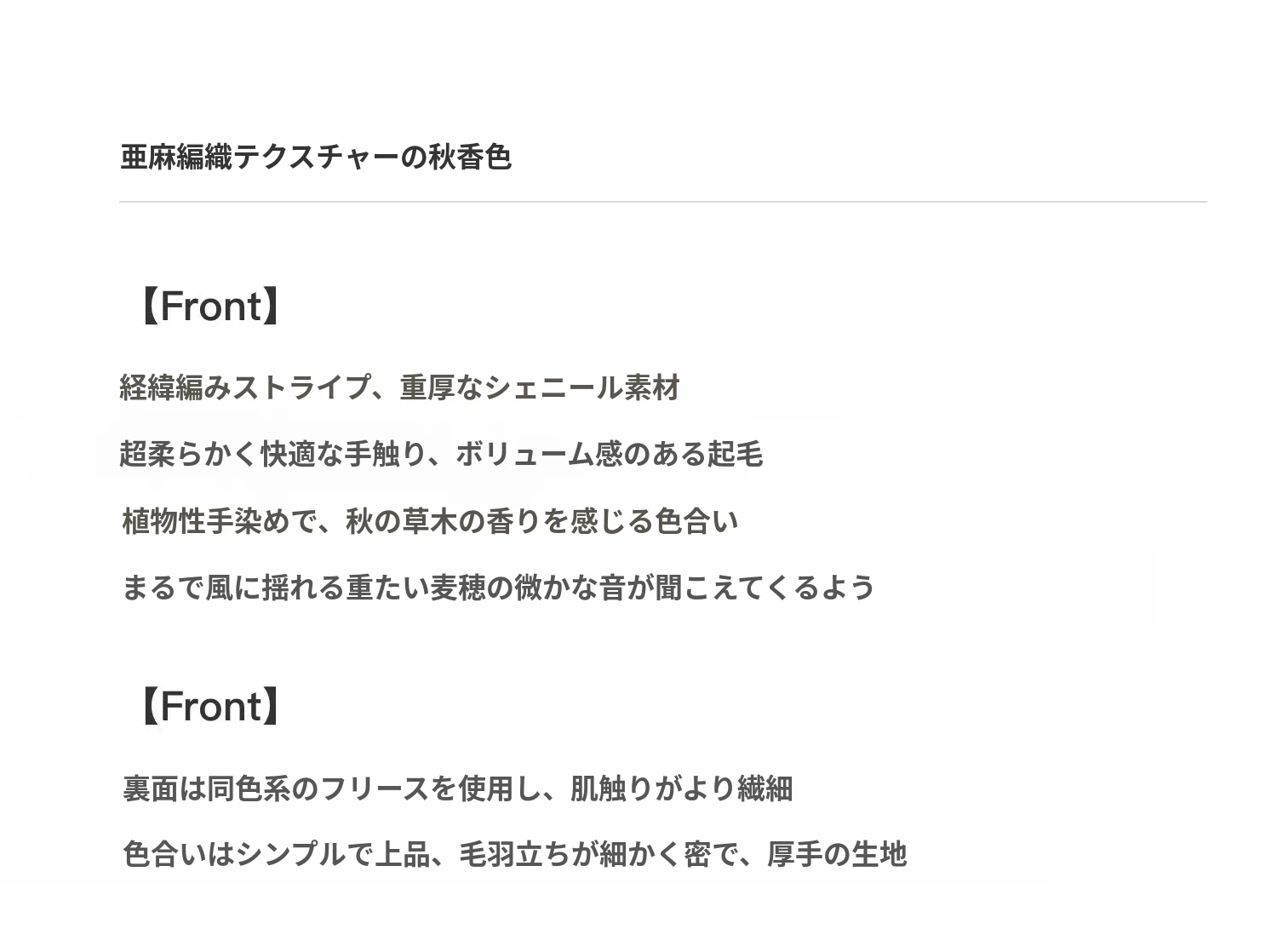Click the phrase 色合いはシンプルで上品
This screenshot has height=952, width=1277.
coord(276,854)
